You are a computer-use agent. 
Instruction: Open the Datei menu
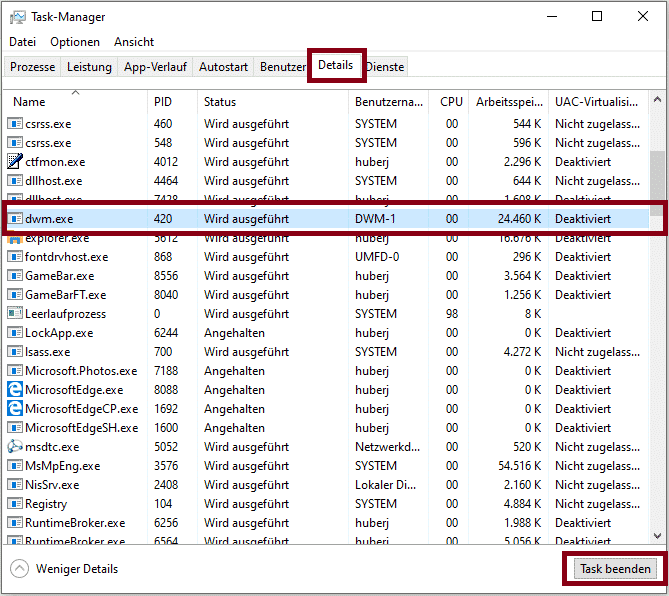pyautogui.click(x=22, y=42)
